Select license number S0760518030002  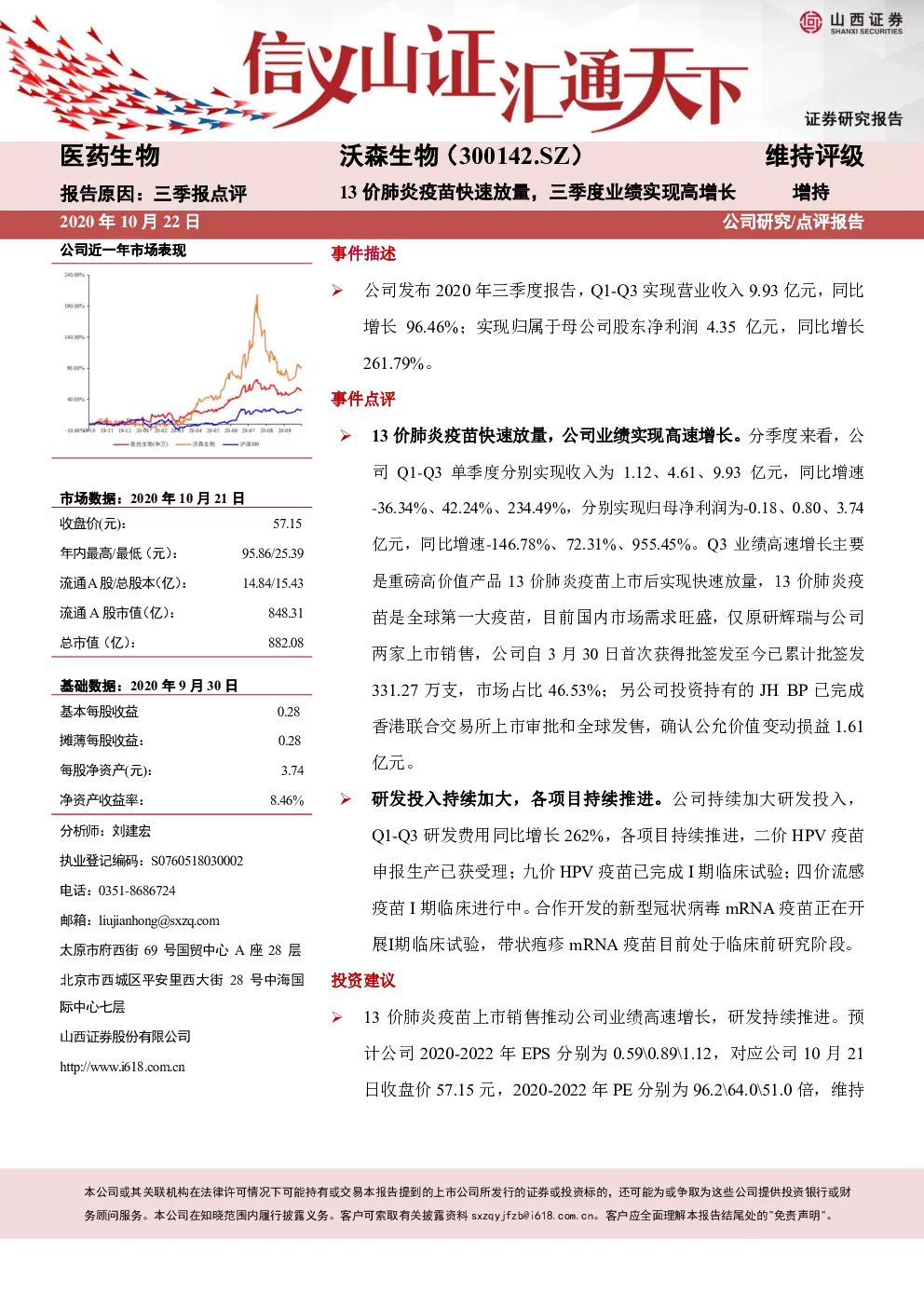197,862
